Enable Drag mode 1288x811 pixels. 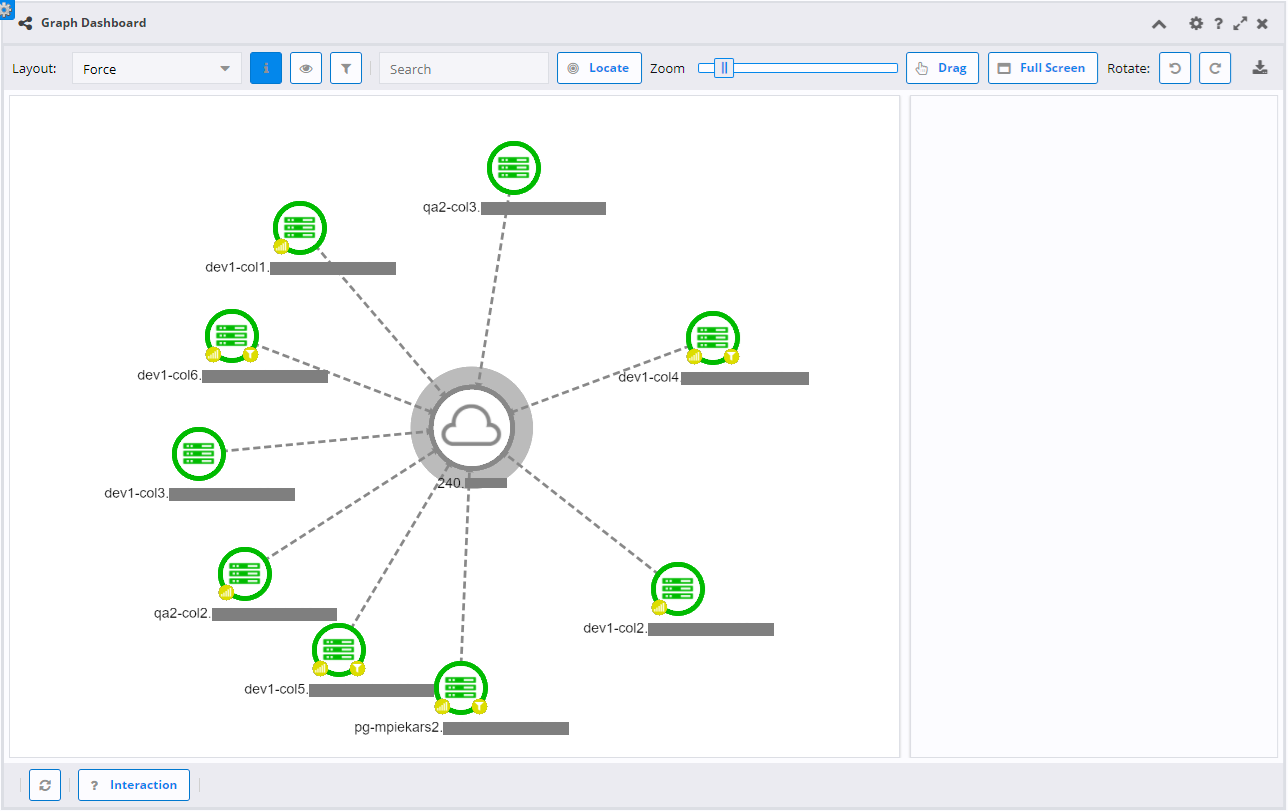click(x=941, y=67)
